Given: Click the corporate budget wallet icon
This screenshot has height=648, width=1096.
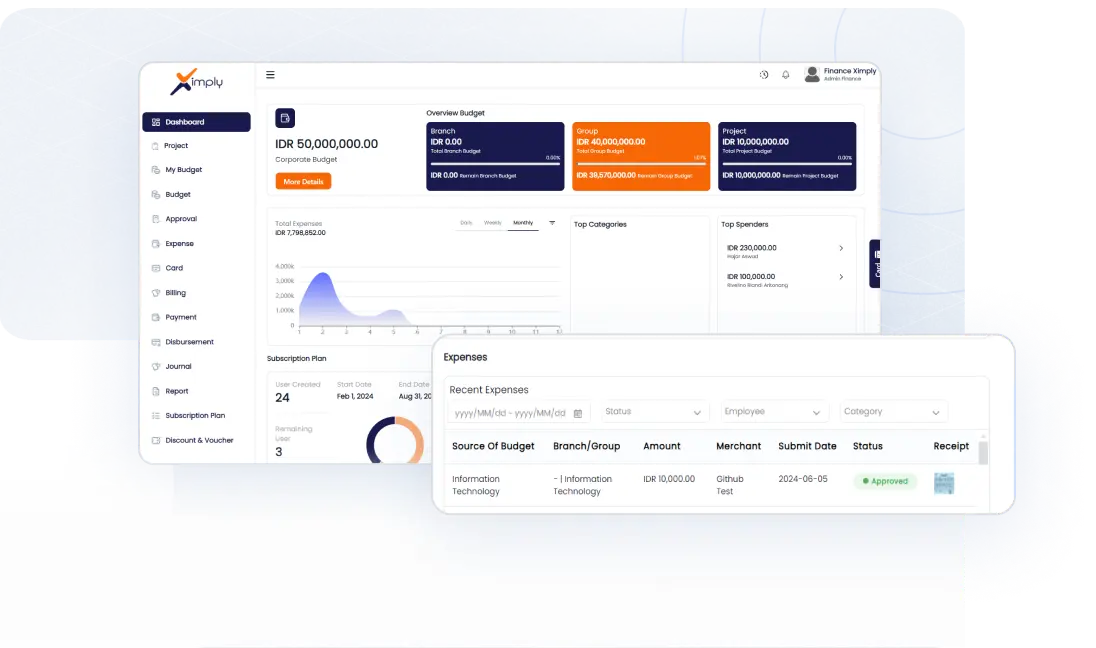Looking at the screenshot, I should pos(285,118).
